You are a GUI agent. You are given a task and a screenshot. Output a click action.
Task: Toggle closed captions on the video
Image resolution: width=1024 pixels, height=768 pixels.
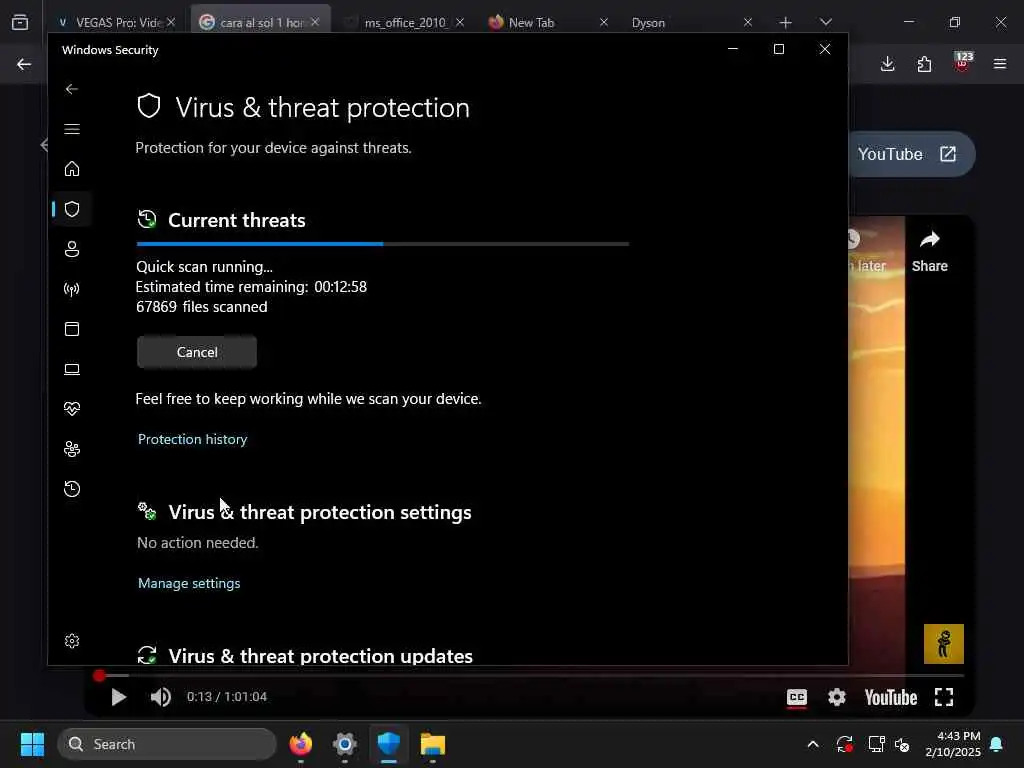click(796, 697)
